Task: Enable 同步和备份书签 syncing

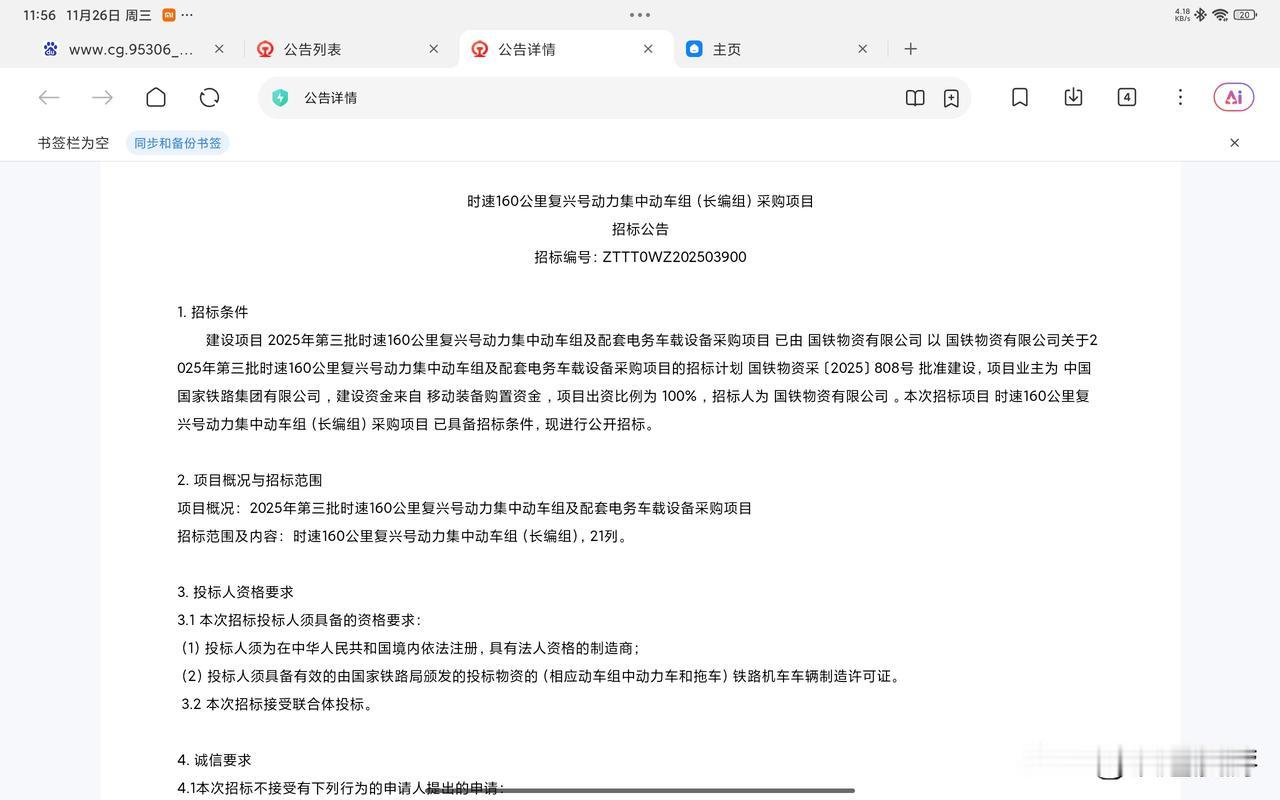Action: [177, 142]
